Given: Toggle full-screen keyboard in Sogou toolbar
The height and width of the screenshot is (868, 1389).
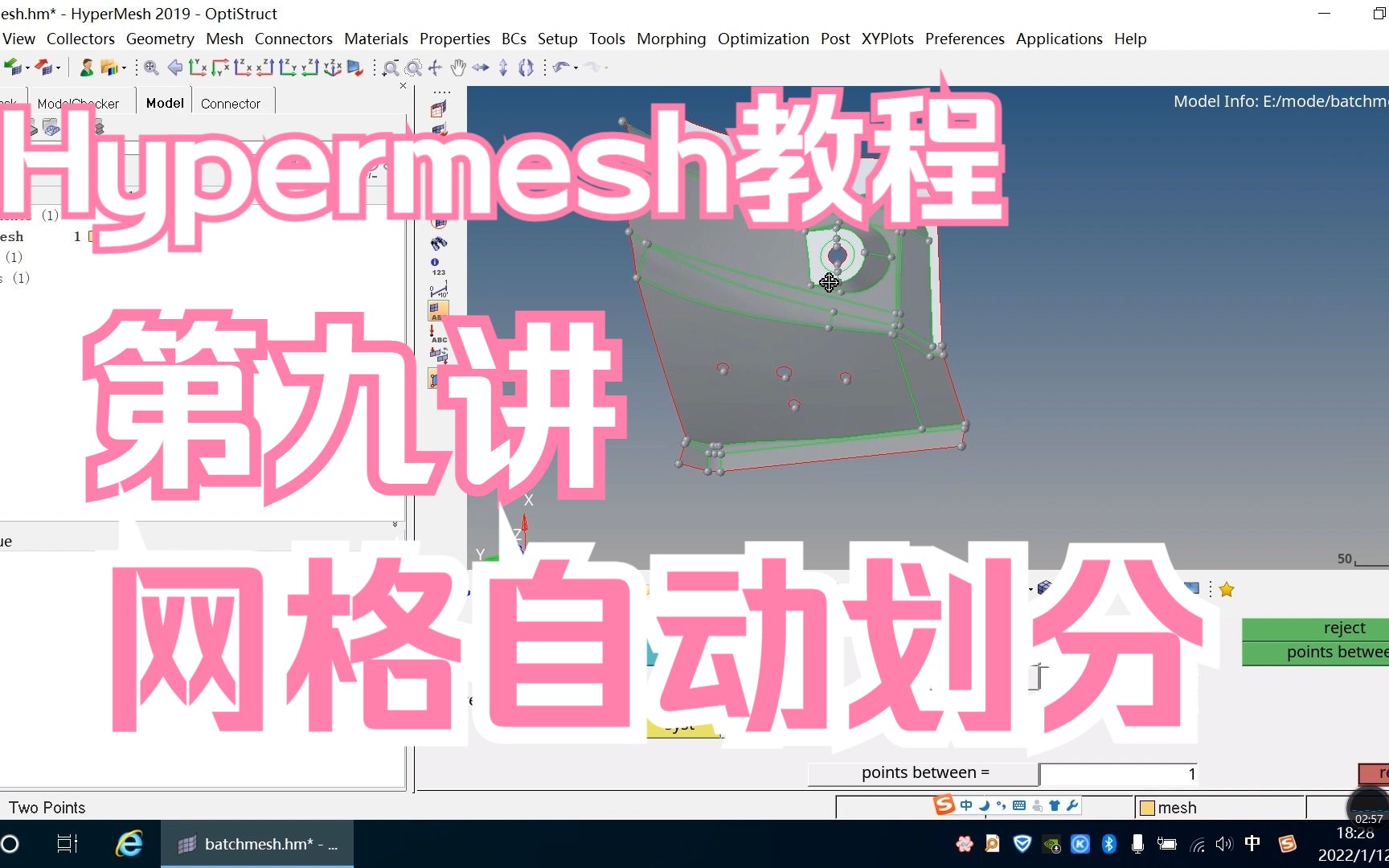Looking at the screenshot, I should 1018,805.
